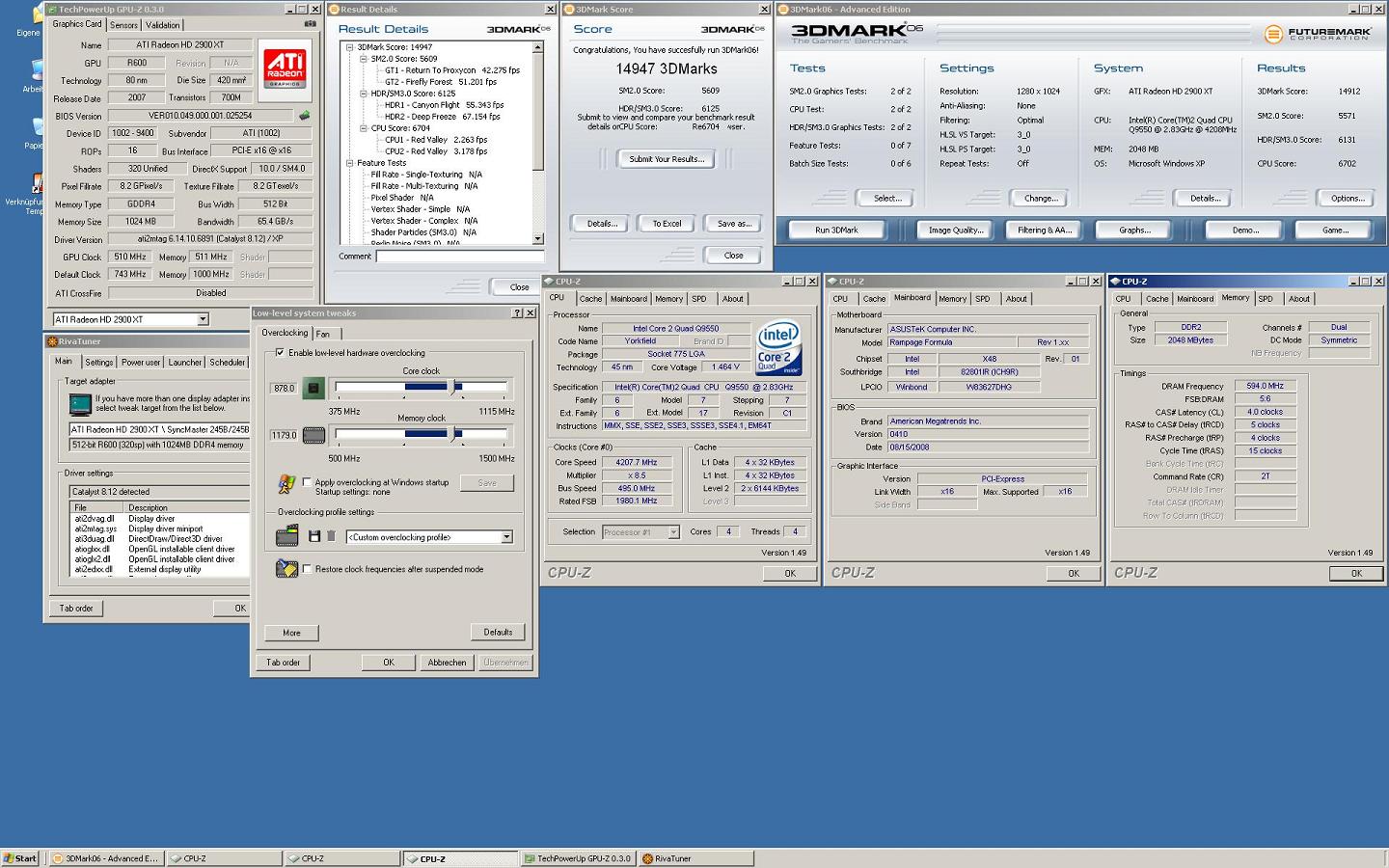
Task: Enable restore clock frequencies after suspended mode
Action: pyautogui.click(x=308, y=569)
